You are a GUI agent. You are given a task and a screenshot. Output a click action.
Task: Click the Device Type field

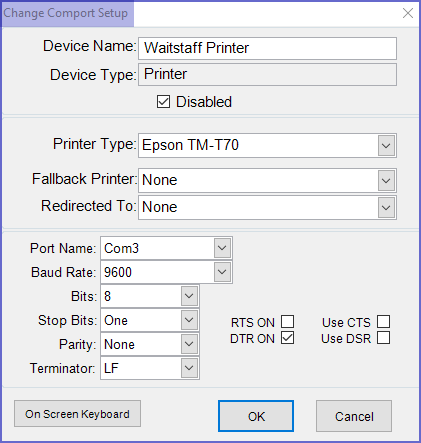[x=267, y=75]
